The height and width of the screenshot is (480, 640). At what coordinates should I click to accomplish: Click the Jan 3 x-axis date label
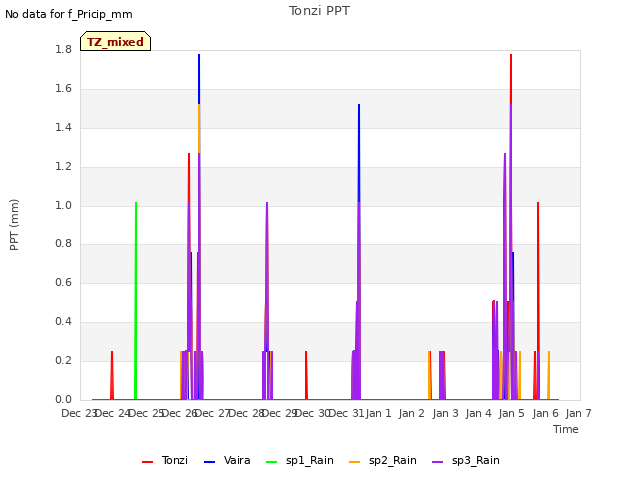coord(445,413)
